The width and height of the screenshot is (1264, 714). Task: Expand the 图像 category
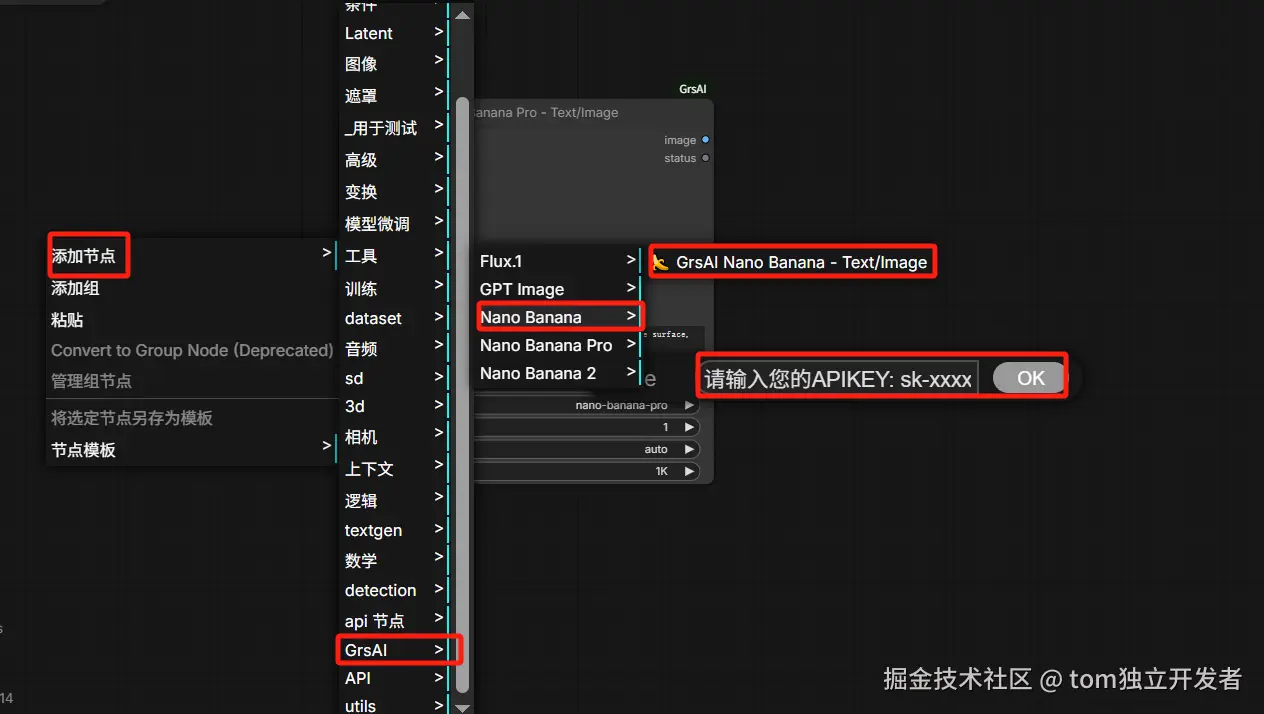(x=394, y=64)
